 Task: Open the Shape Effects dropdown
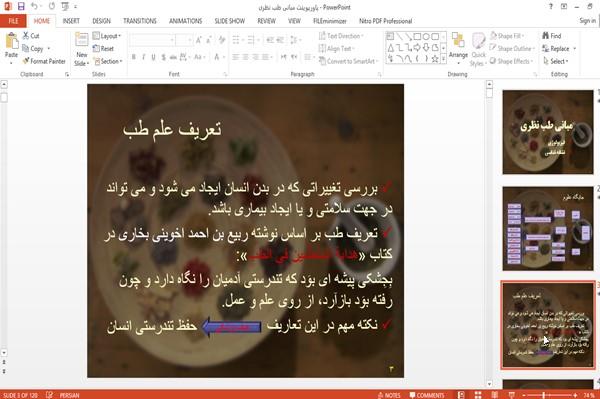tap(511, 61)
